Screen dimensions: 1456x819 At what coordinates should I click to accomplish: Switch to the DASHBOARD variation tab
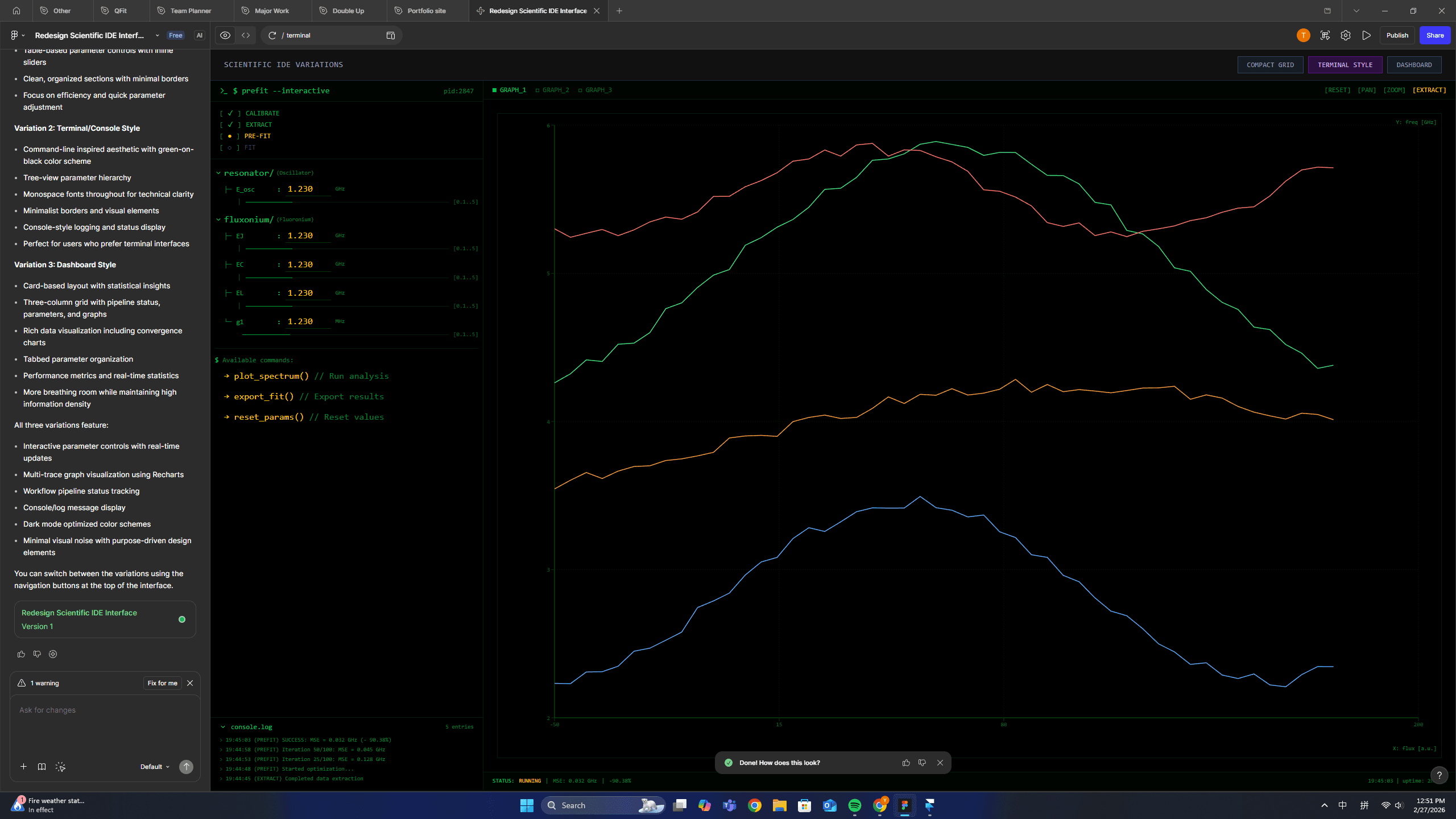[x=1414, y=65]
